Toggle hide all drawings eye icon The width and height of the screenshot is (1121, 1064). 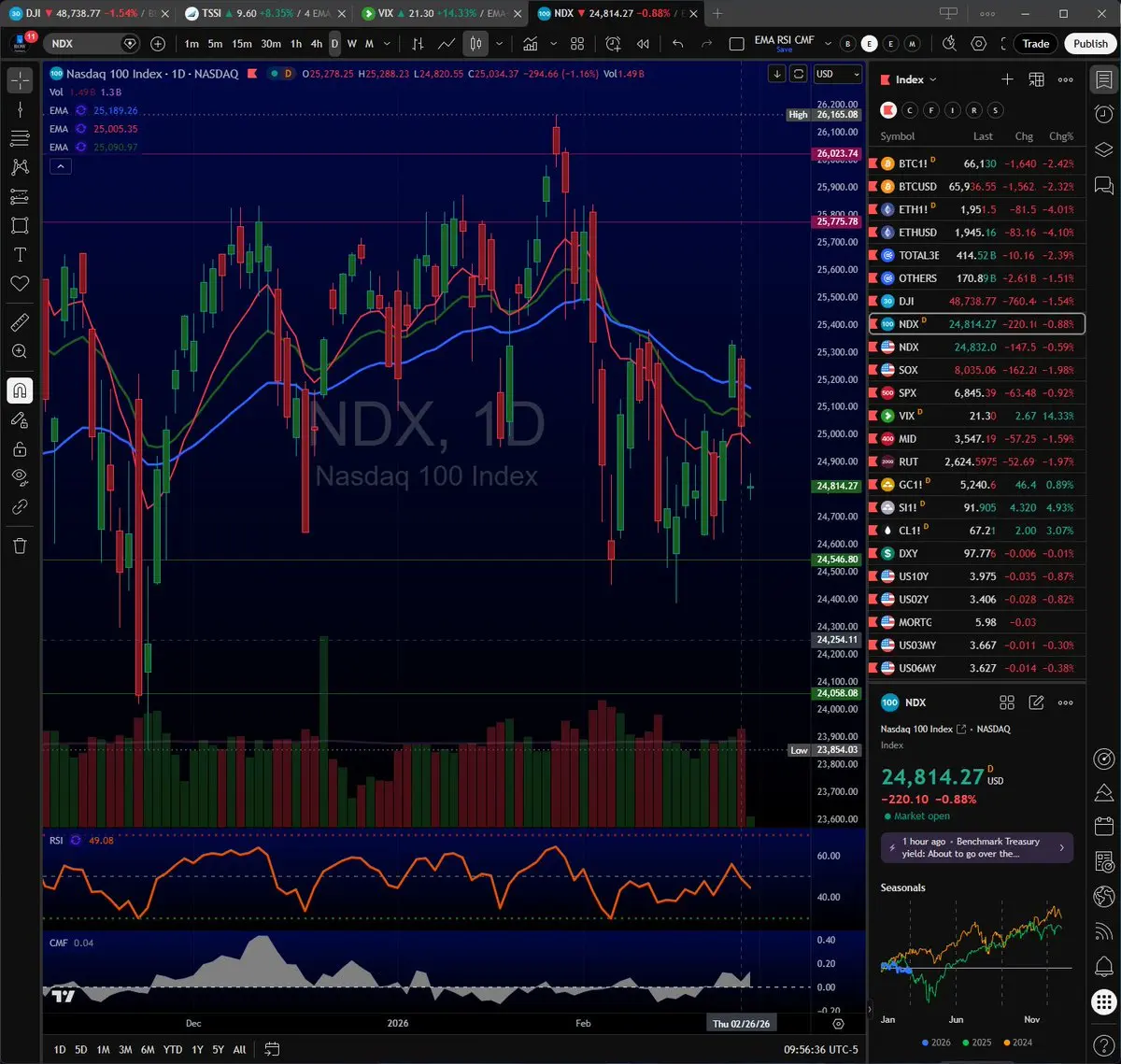point(20,477)
